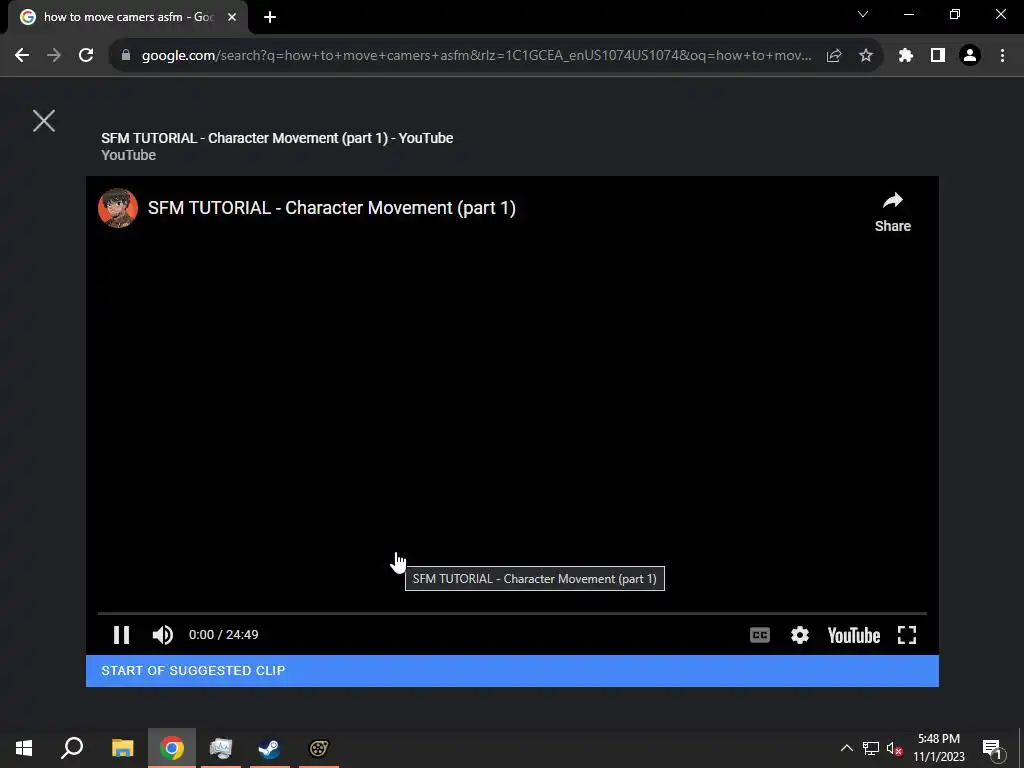Image resolution: width=1024 pixels, height=768 pixels.
Task: Close the video overlay with the X
Action: click(x=44, y=121)
